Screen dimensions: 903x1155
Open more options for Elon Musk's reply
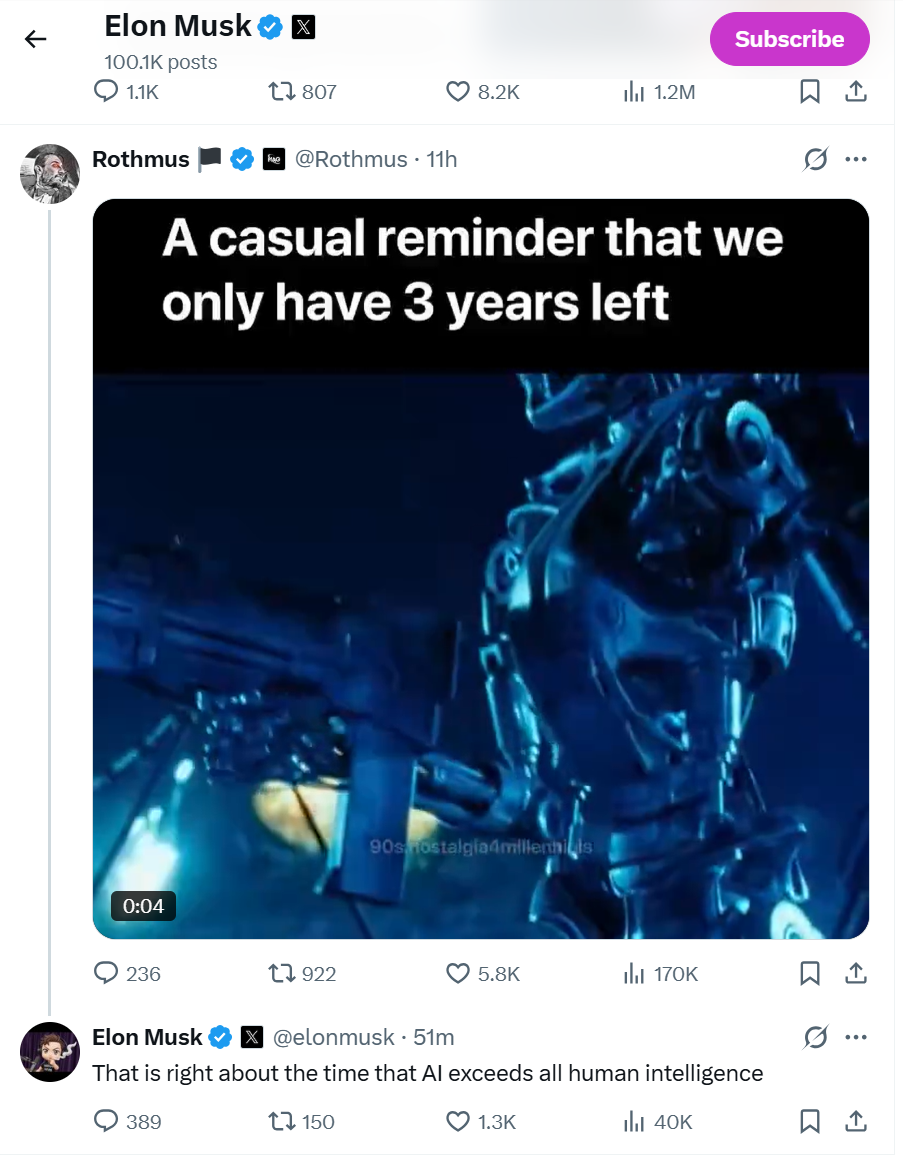(x=855, y=1037)
